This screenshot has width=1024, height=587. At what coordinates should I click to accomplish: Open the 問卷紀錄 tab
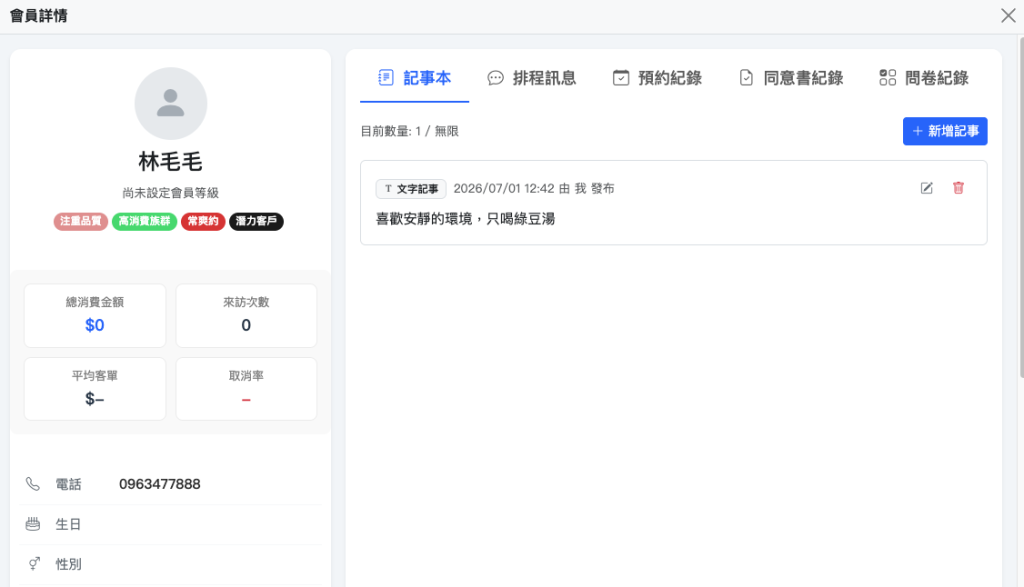[923, 78]
